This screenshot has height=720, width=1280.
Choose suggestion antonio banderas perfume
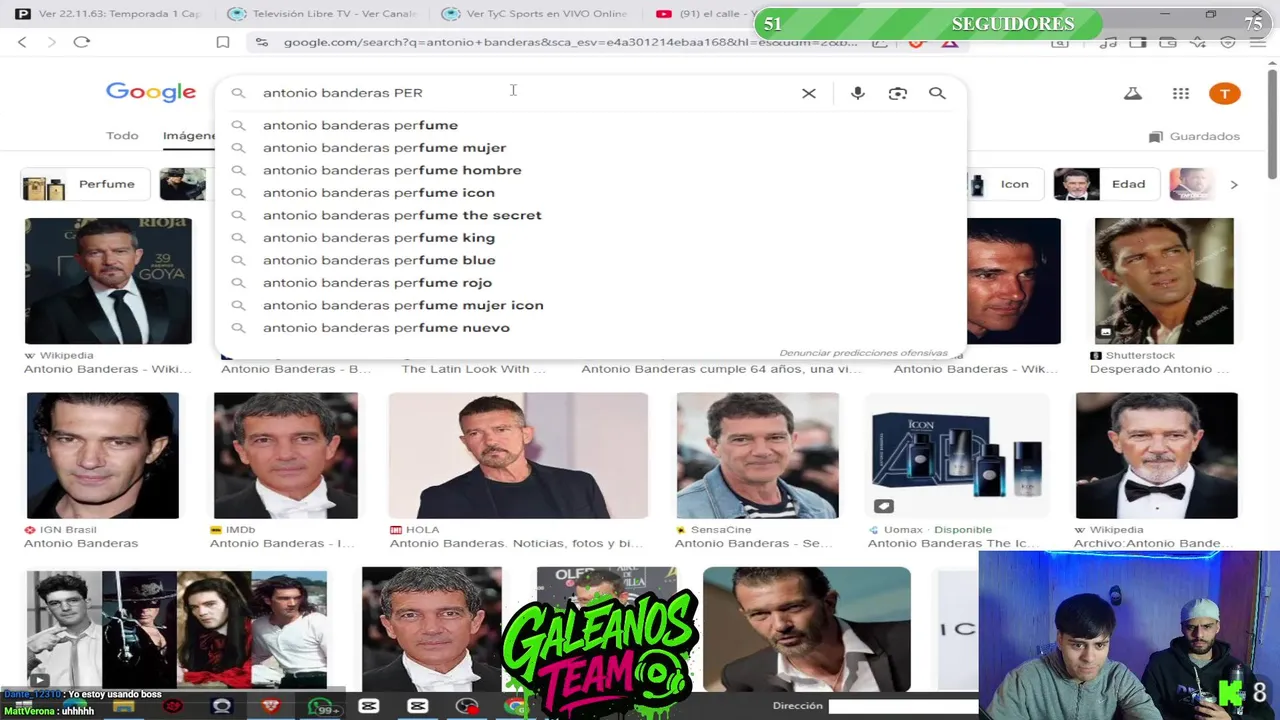click(x=590, y=125)
